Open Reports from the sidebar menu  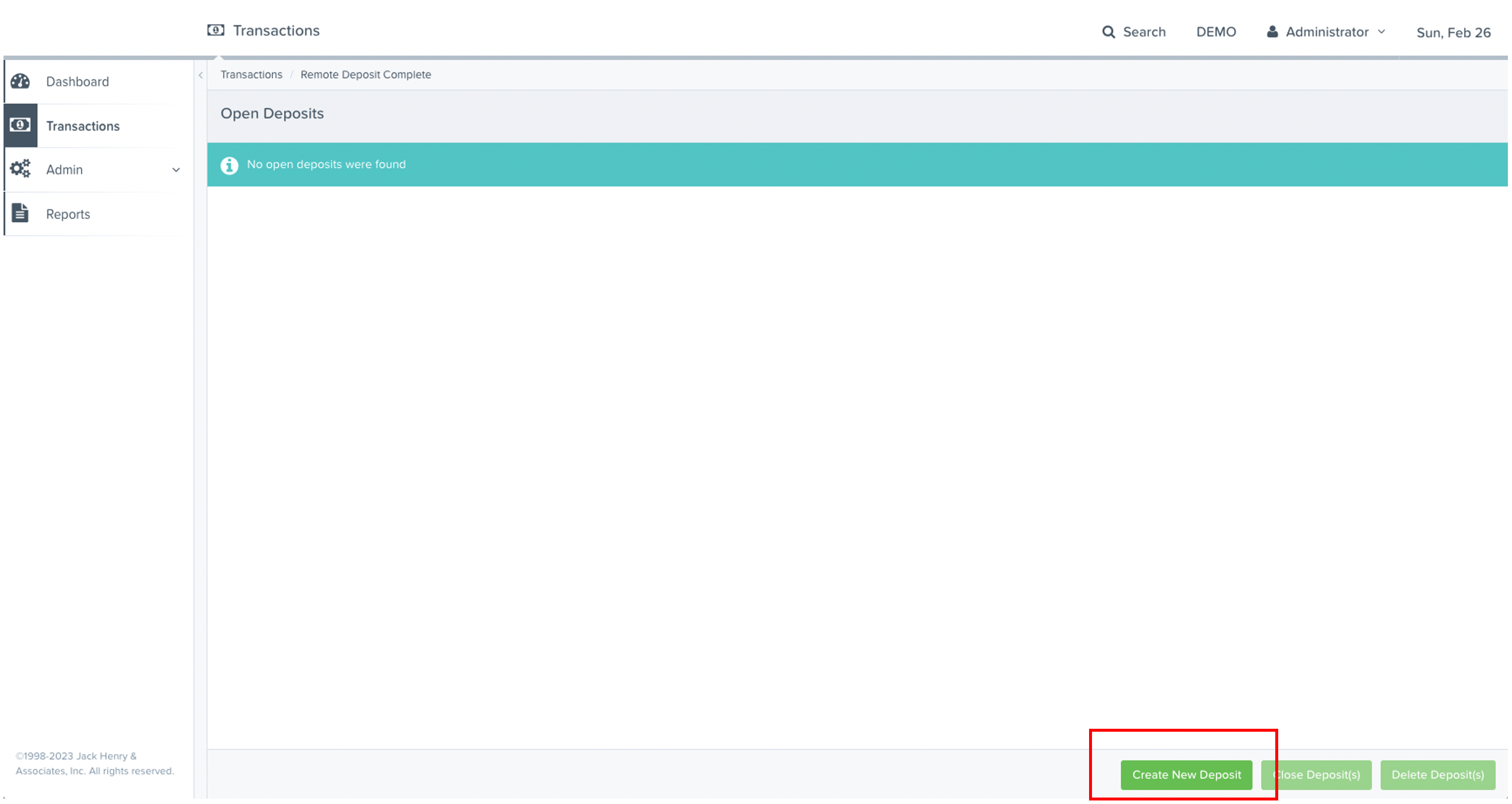pos(68,213)
